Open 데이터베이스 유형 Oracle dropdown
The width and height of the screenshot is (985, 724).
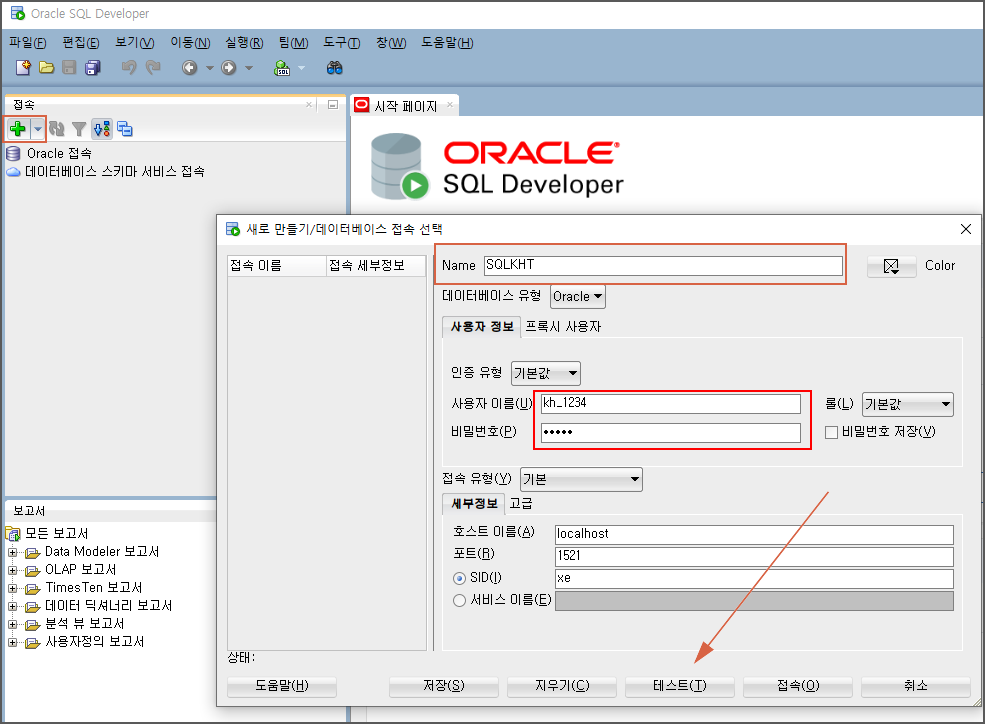pos(578,296)
